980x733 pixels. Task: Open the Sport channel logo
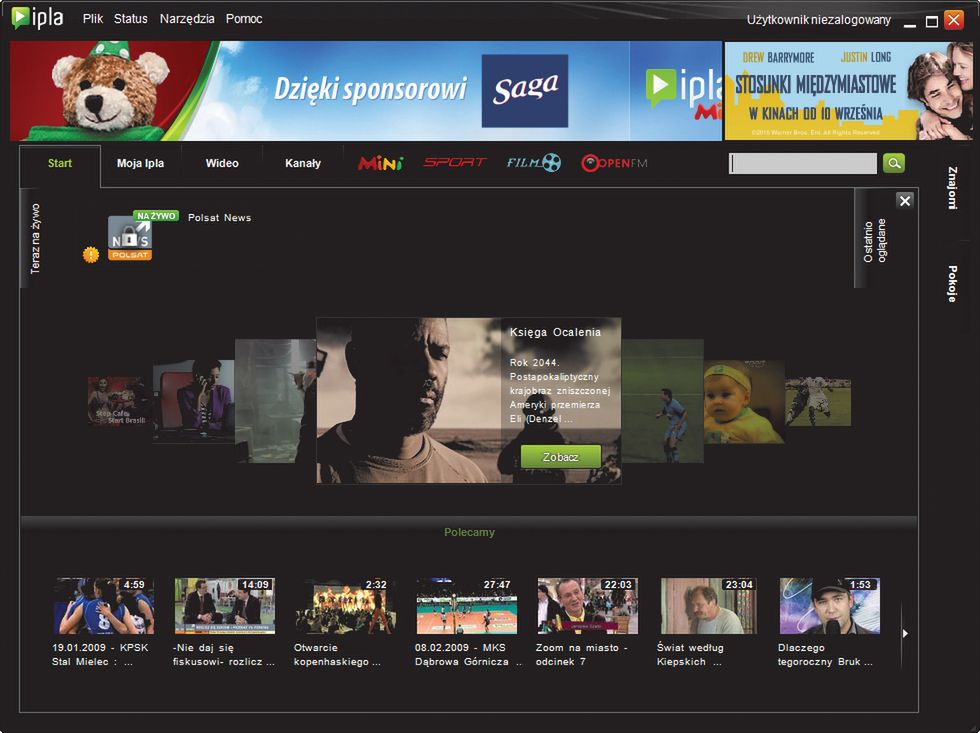pyautogui.click(x=454, y=162)
